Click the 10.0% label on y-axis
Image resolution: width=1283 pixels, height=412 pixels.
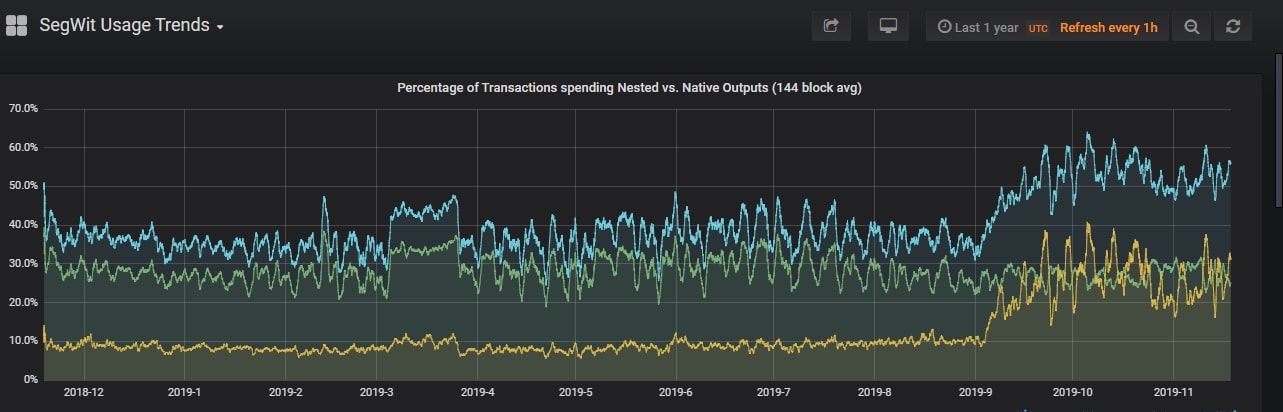point(23,341)
